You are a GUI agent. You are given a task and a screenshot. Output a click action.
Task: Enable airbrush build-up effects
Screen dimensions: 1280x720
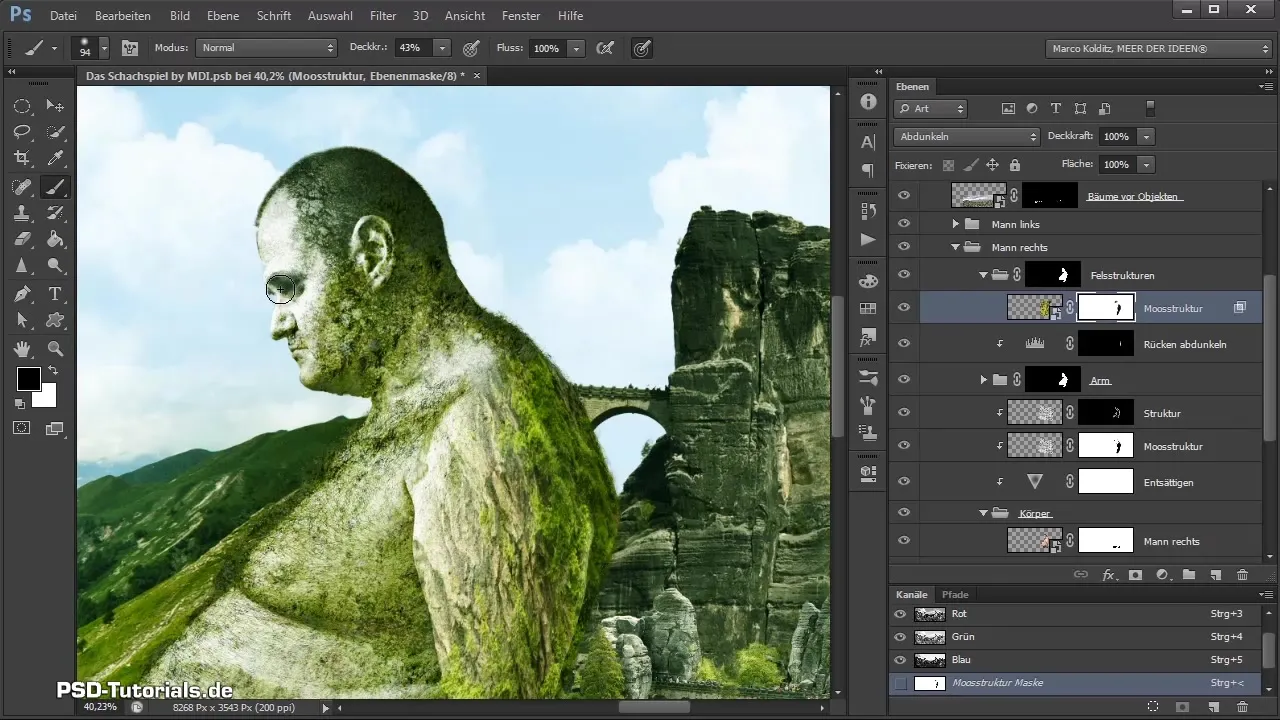[604, 47]
